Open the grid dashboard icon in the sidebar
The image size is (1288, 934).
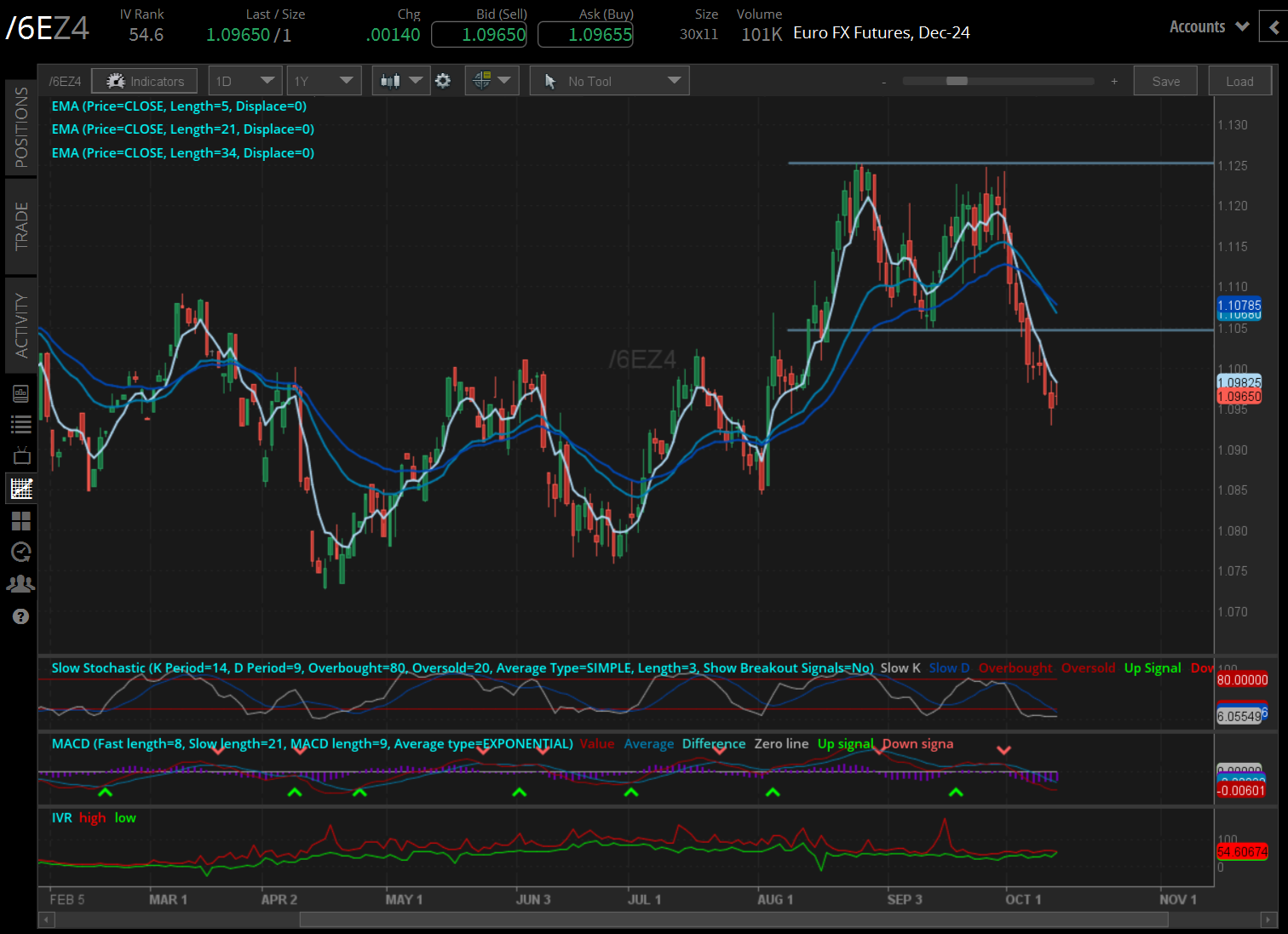(x=20, y=521)
